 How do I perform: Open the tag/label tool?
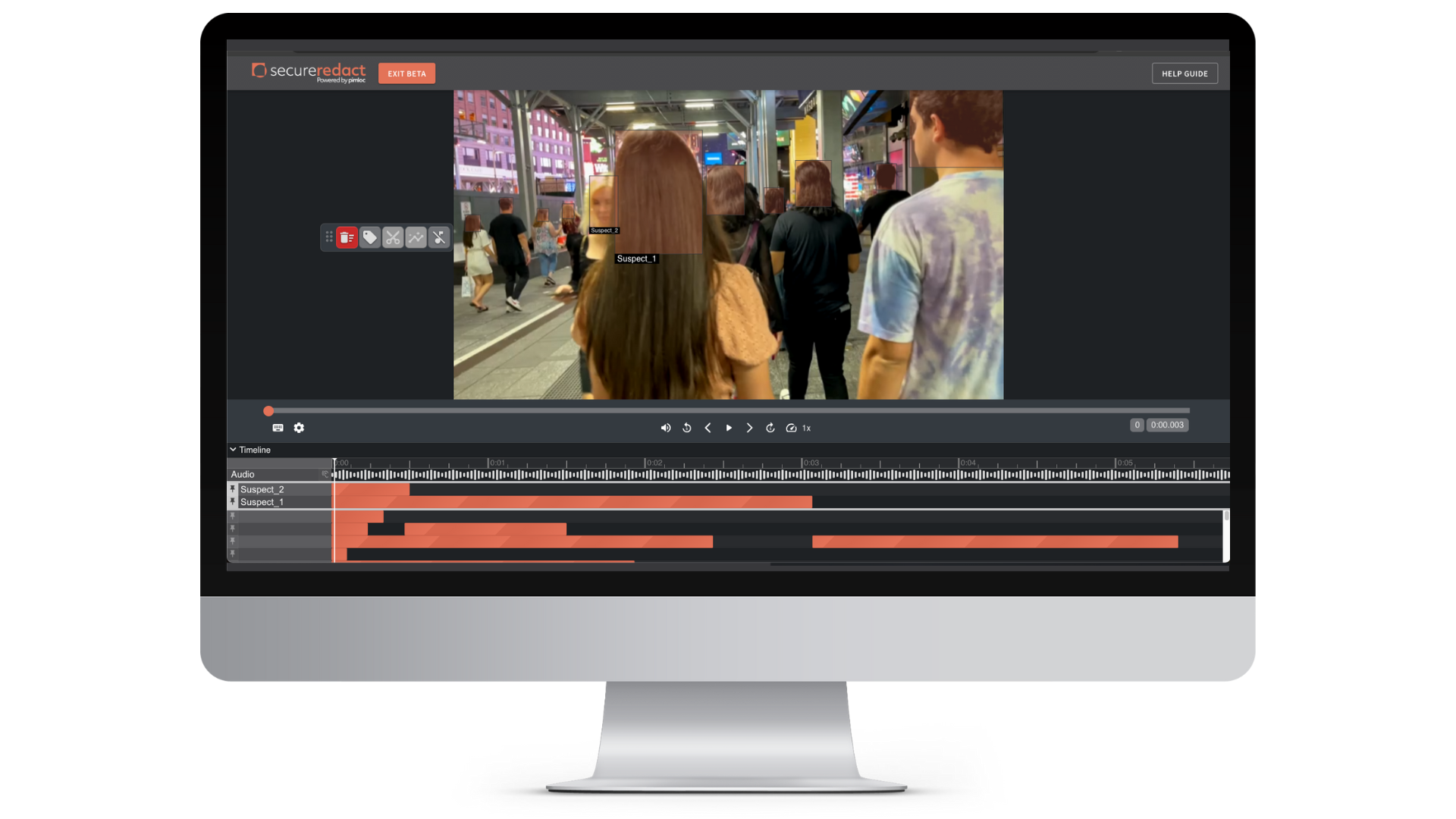click(370, 237)
